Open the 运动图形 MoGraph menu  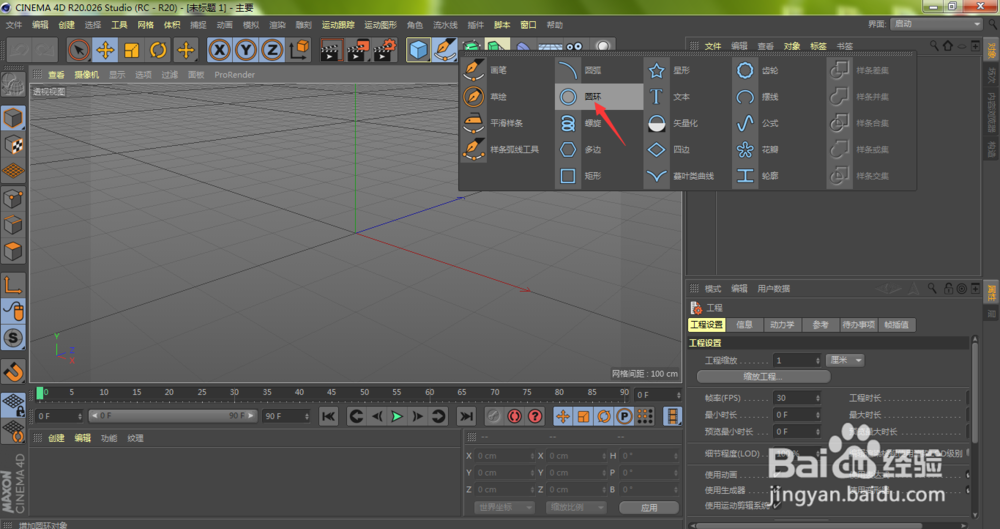[x=380, y=25]
